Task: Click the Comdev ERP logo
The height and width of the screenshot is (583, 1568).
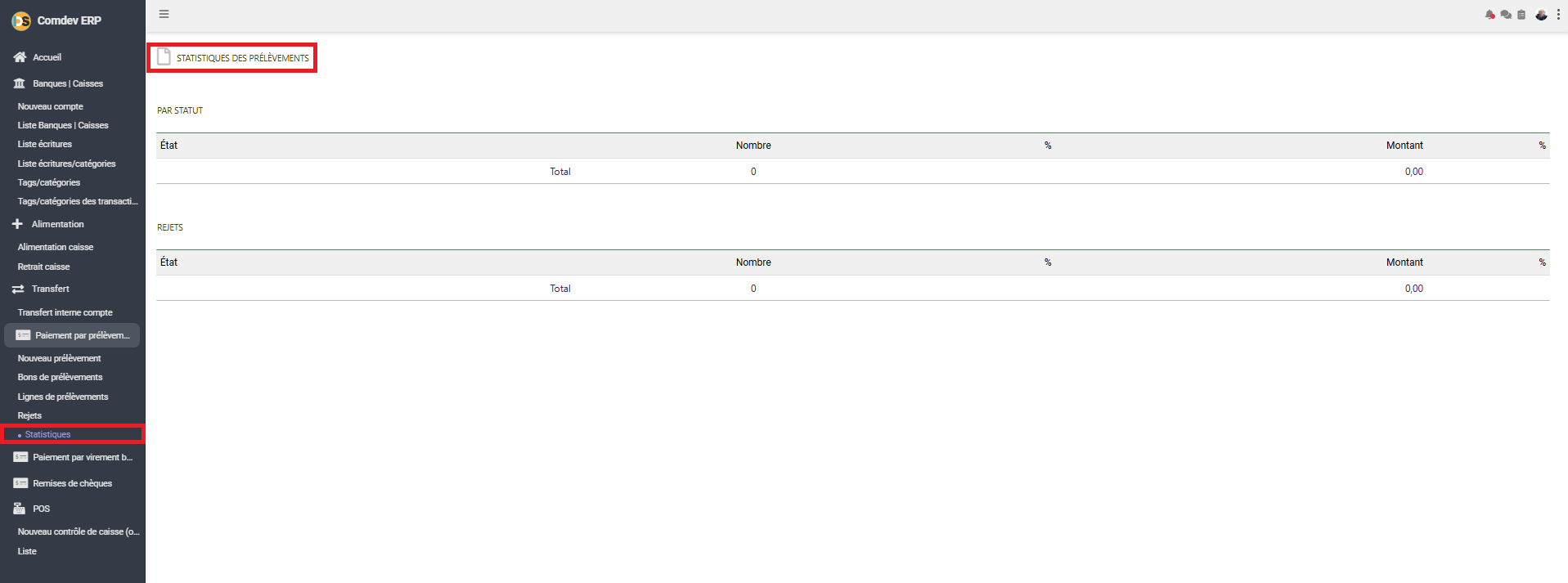Action: point(21,20)
